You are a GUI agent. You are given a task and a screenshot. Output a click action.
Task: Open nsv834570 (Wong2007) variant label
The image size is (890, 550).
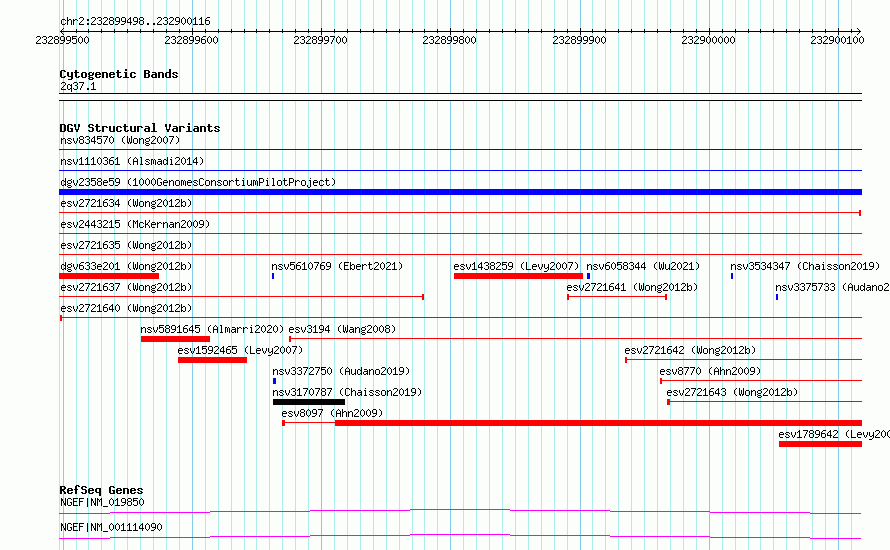coord(120,140)
